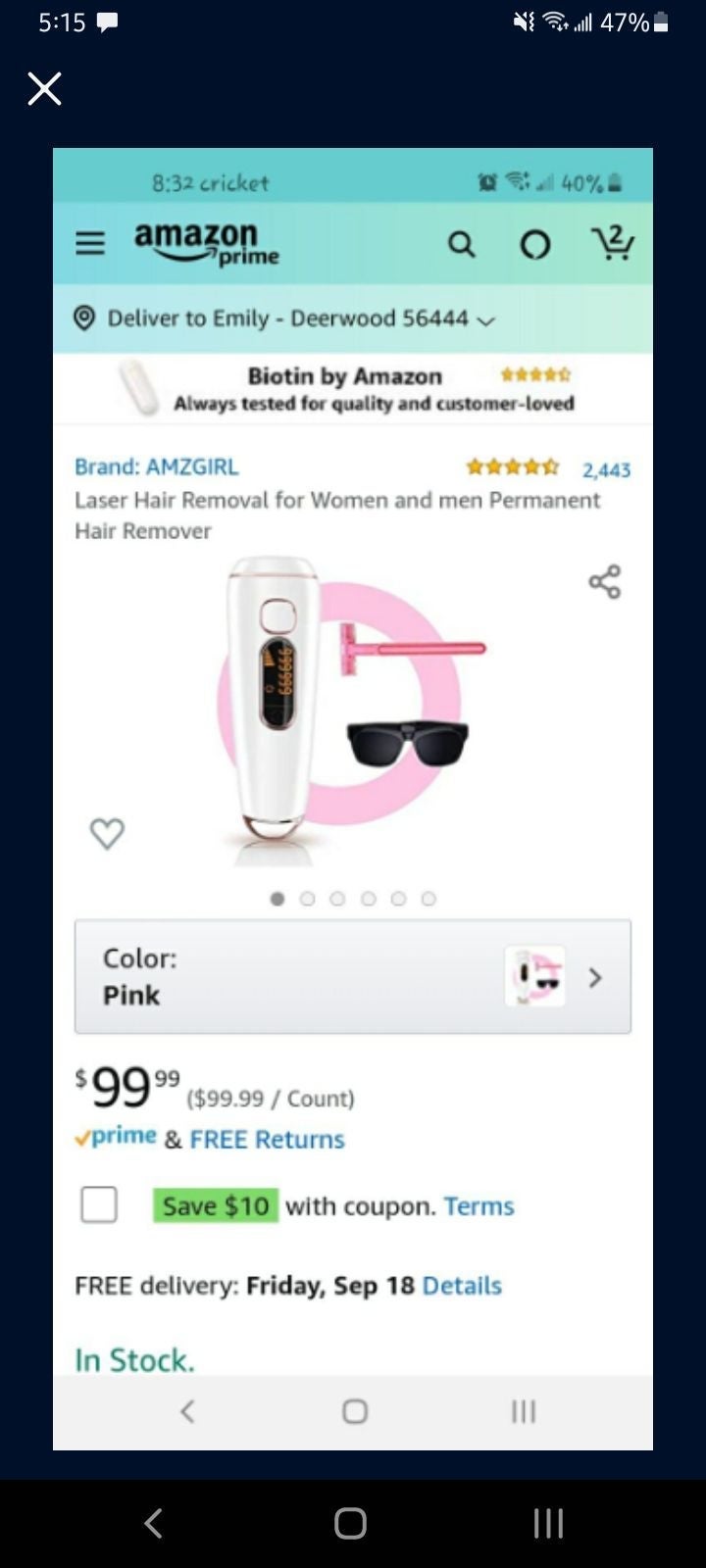Tap the Alexa circle icon
The height and width of the screenshot is (1568, 706).
coord(535,244)
